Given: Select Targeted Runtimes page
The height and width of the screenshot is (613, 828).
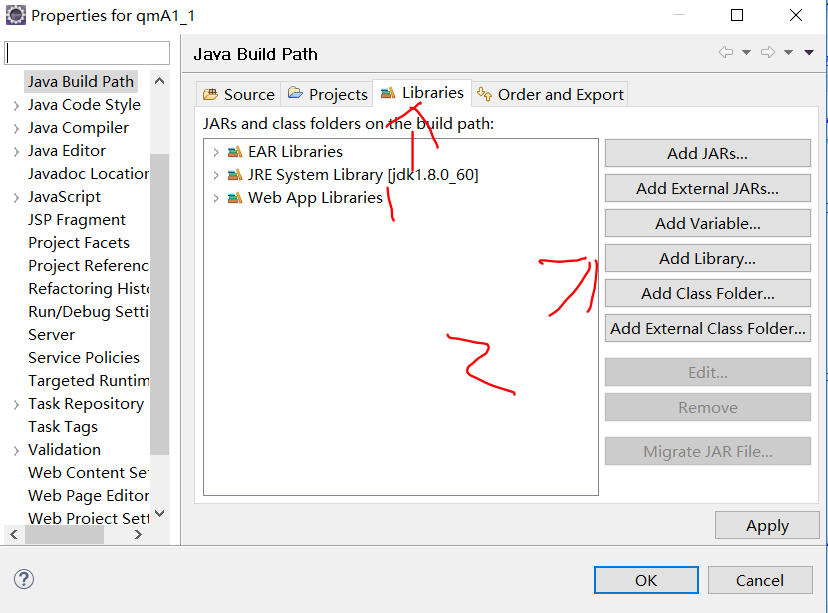Looking at the screenshot, I should click(x=88, y=380).
